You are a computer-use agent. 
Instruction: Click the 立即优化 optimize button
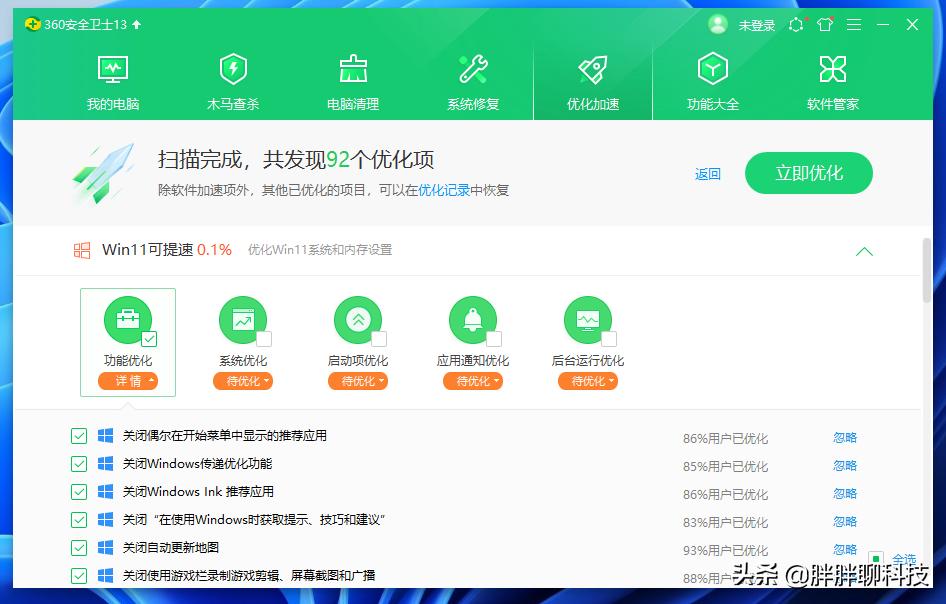coord(808,172)
